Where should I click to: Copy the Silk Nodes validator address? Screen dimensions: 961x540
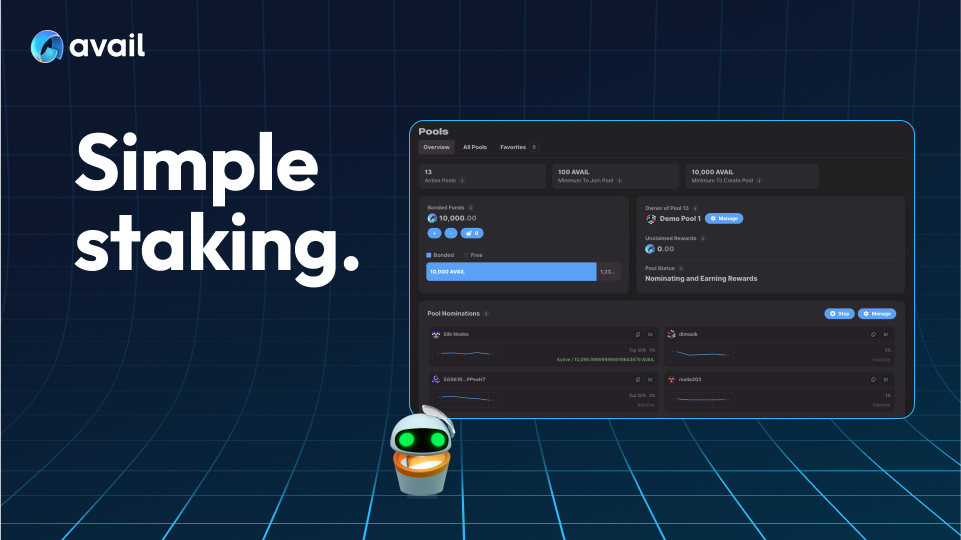[x=637, y=334]
